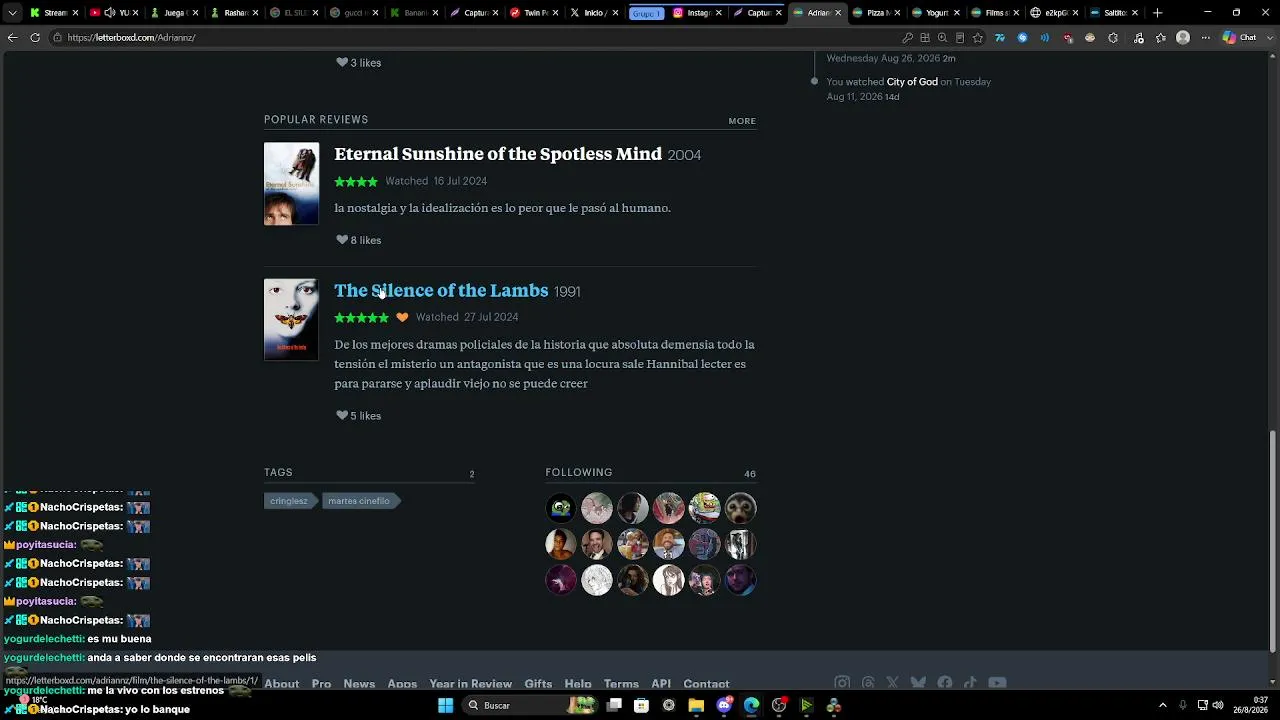The image size is (1280, 720).
Task: Open the 1991 year link
Action: [x=567, y=292]
